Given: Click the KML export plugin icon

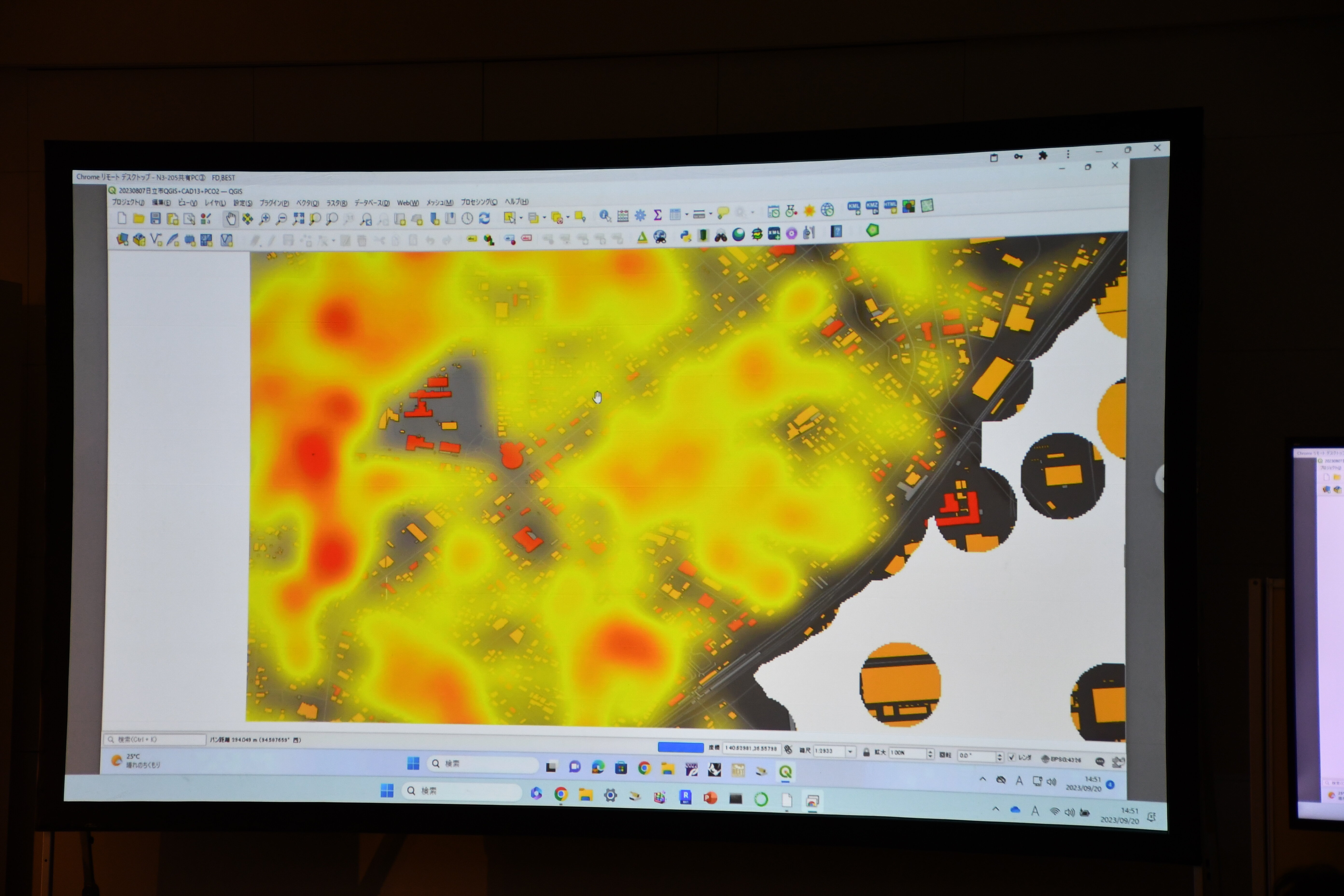Looking at the screenshot, I should [x=854, y=208].
